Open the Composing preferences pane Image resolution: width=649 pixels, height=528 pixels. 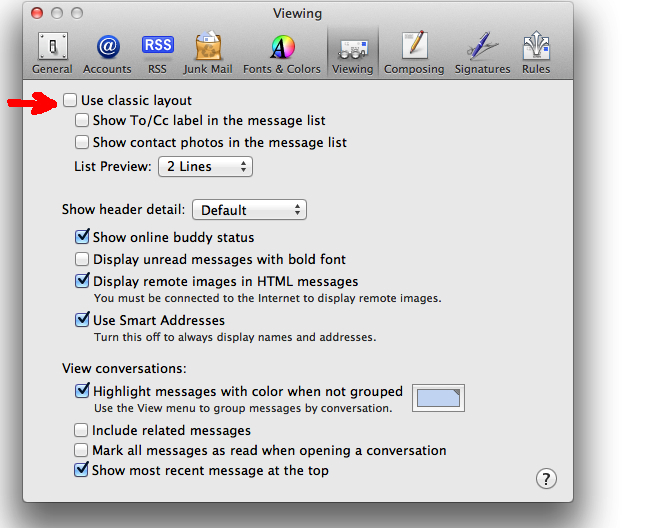(x=414, y=53)
